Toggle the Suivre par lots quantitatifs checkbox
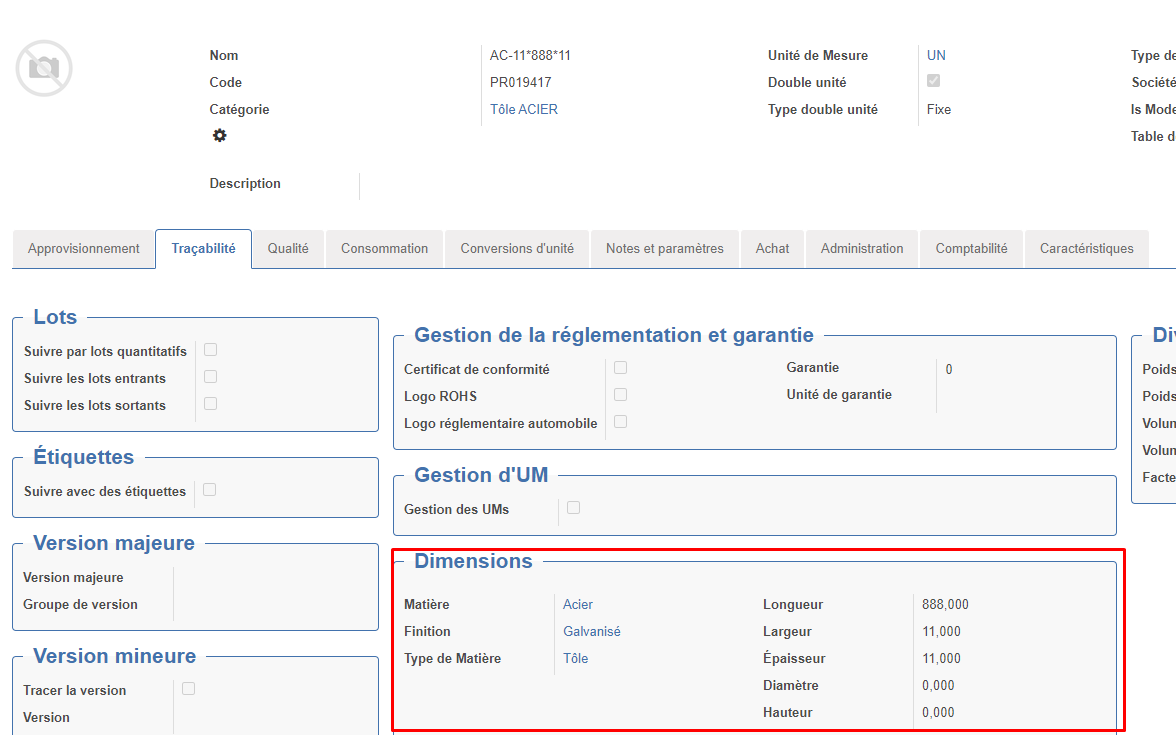 [x=210, y=350]
